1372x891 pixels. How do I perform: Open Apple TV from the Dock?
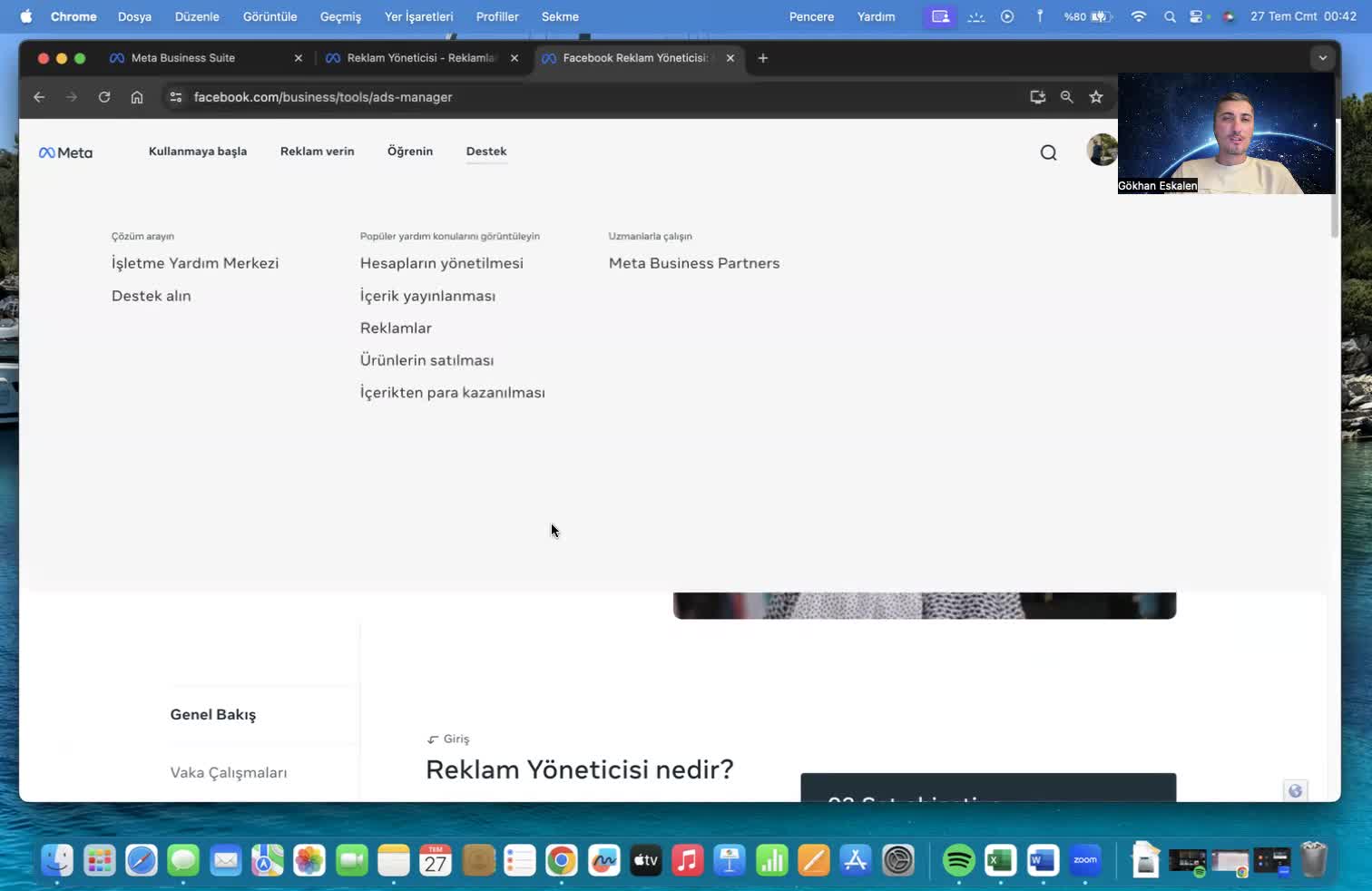646,860
